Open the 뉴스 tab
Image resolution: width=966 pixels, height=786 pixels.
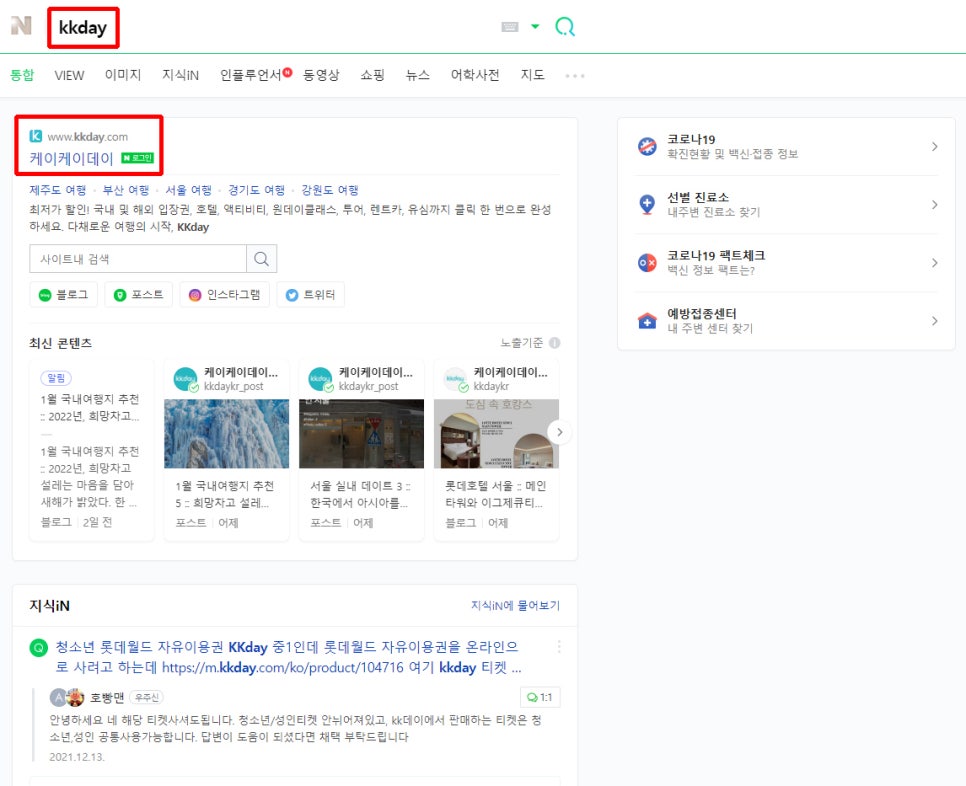click(417, 75)
